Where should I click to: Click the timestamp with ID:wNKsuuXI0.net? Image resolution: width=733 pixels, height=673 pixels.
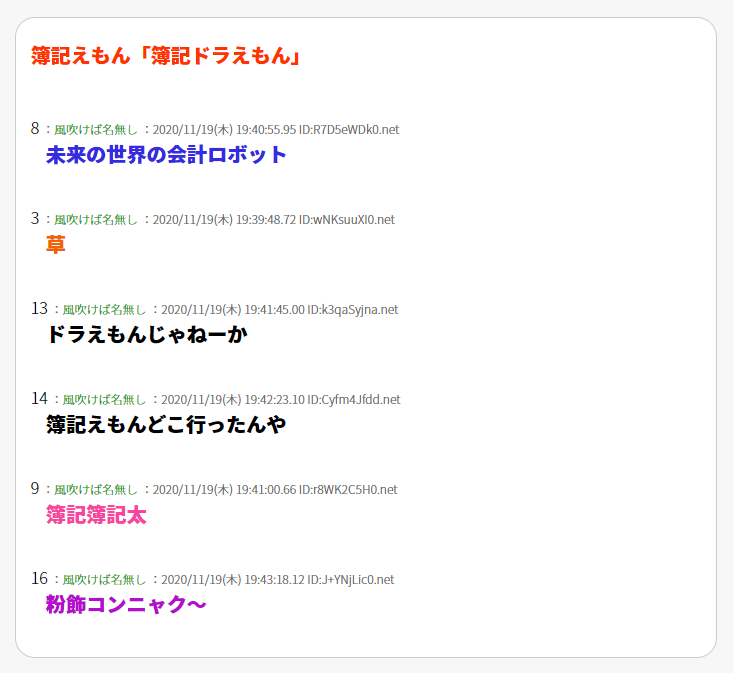coord(274,220)
